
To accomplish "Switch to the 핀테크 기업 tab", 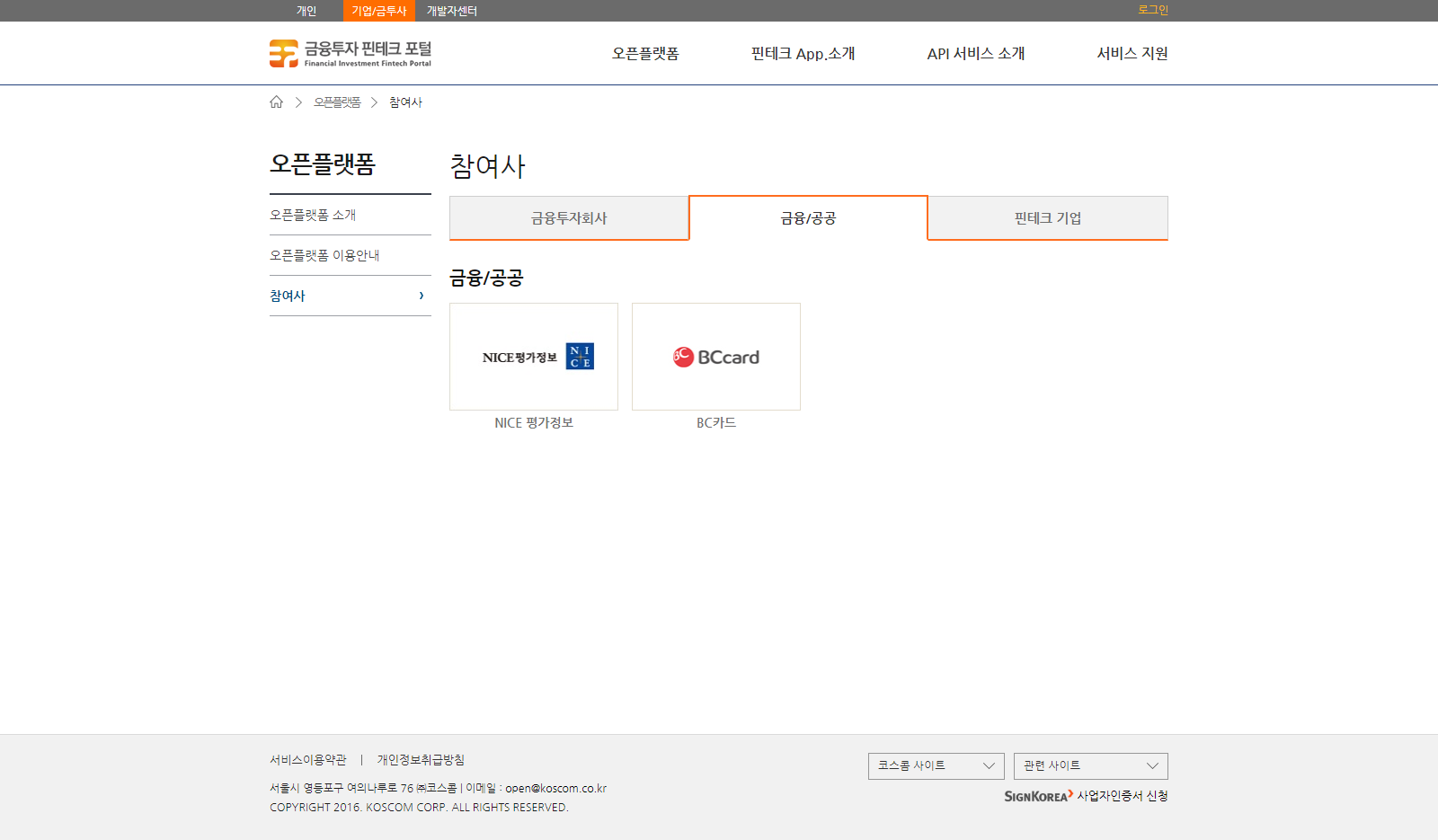I will pos(1048,218).
